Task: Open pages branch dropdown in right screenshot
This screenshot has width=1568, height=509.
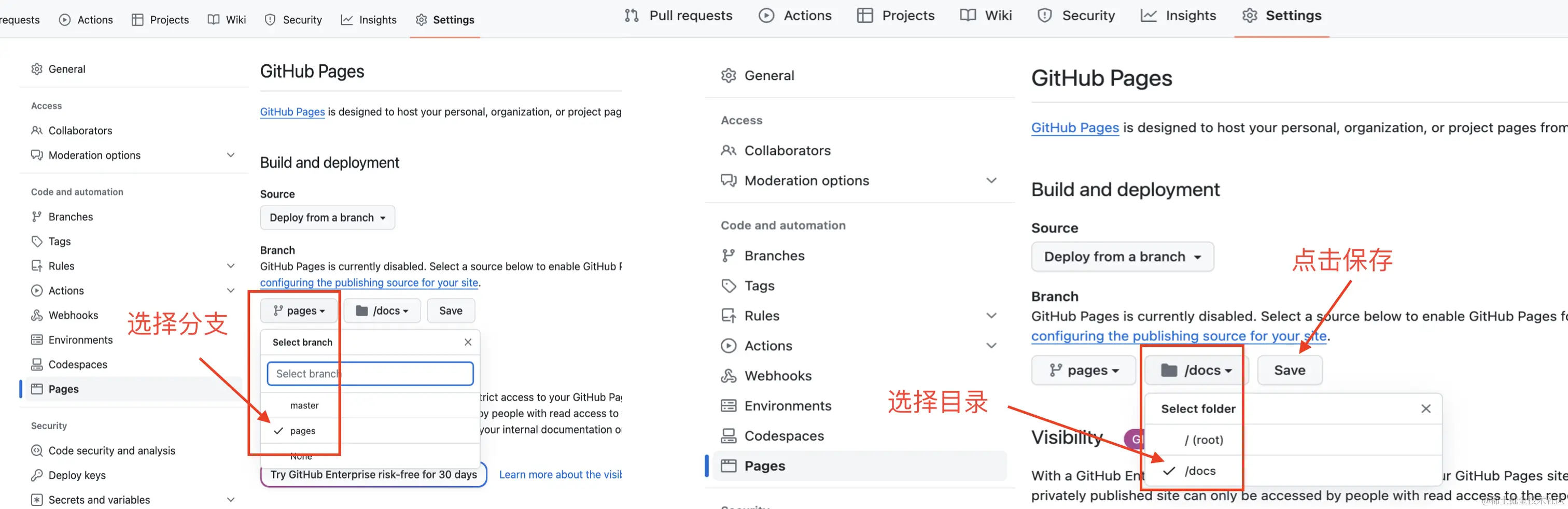Action: [x=1084, y=371]
